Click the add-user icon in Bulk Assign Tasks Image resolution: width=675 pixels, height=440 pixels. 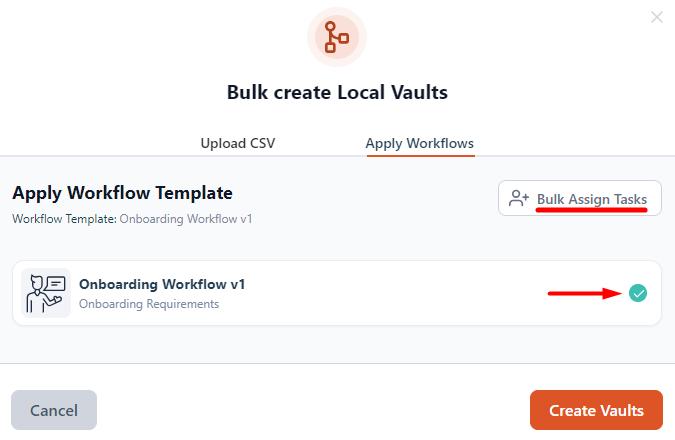[x=518, y=198]
